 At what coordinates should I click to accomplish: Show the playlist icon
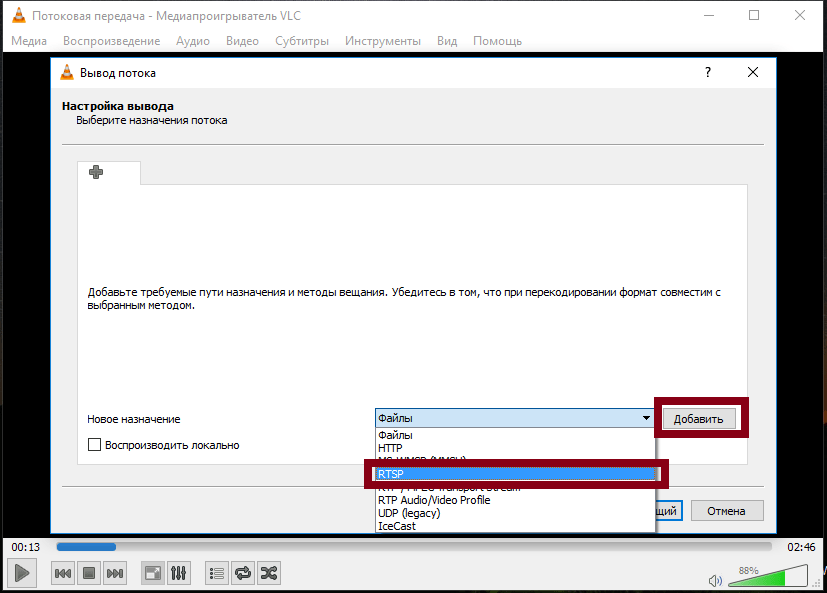(217, 573)
